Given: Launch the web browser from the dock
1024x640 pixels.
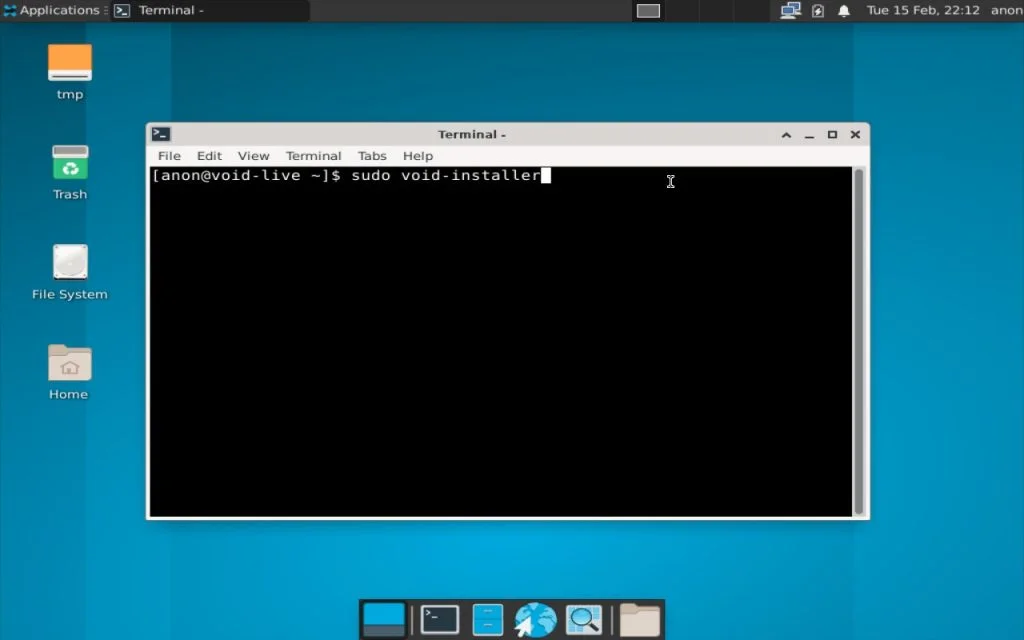Looking at the screenshot, I should pyautogui.click(x=535, y=619).
